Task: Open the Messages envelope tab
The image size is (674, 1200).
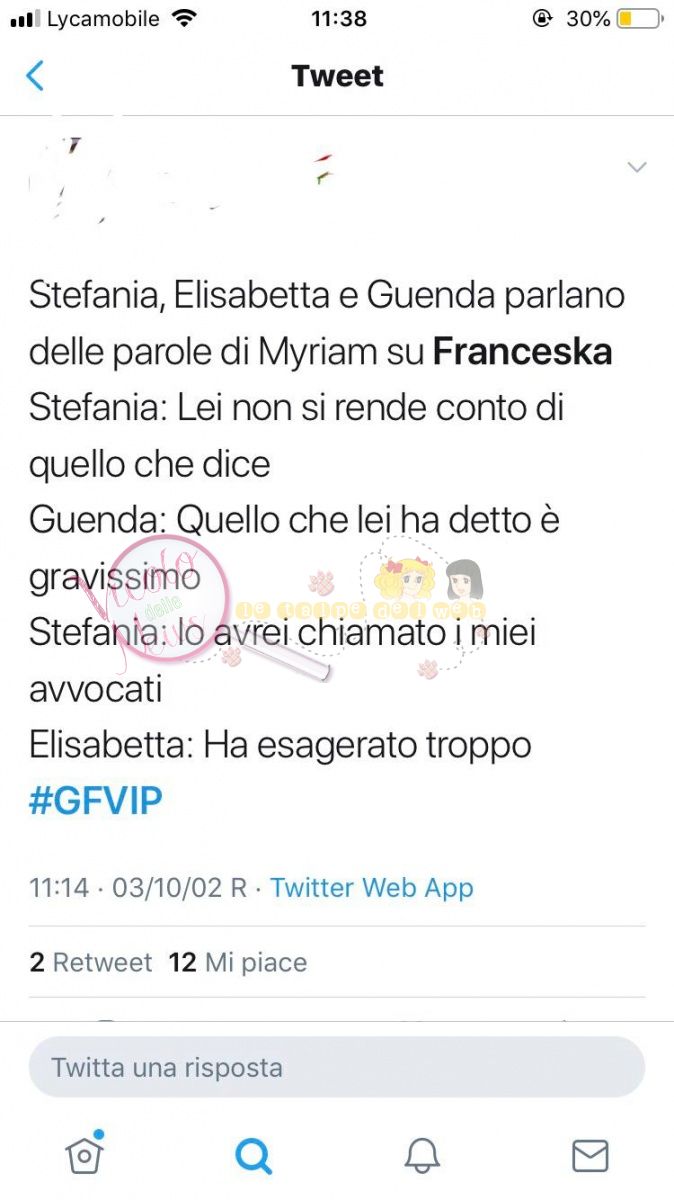Action: [590, 1156]
